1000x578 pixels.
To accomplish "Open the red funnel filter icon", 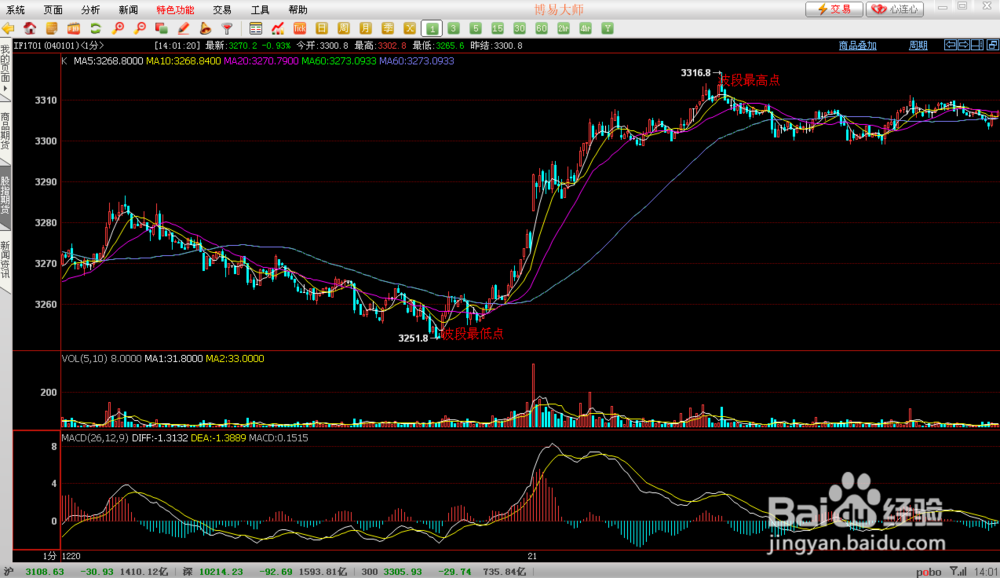I will 227,28.
